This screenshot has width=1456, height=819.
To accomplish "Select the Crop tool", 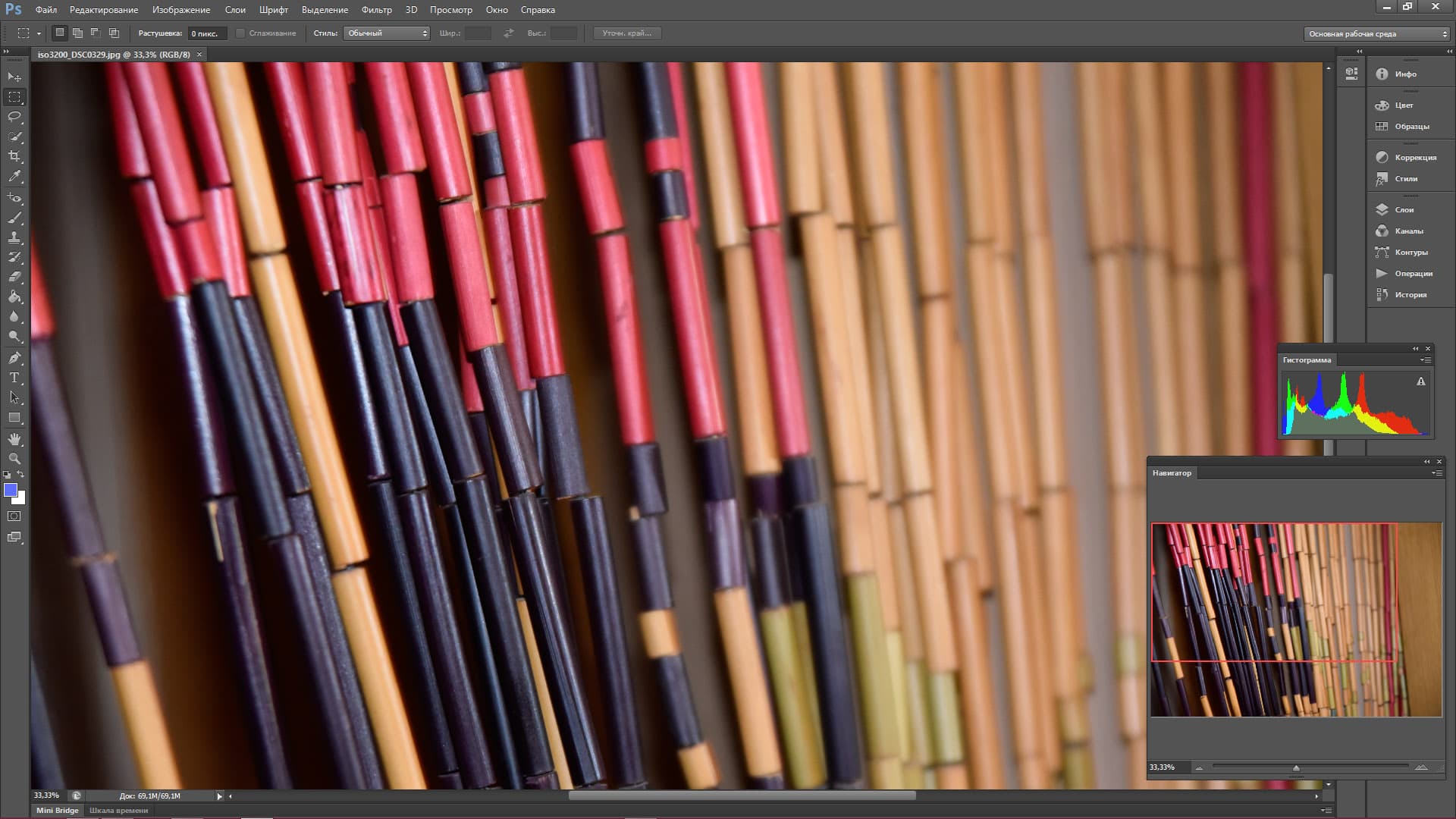I will click(14, 156).
